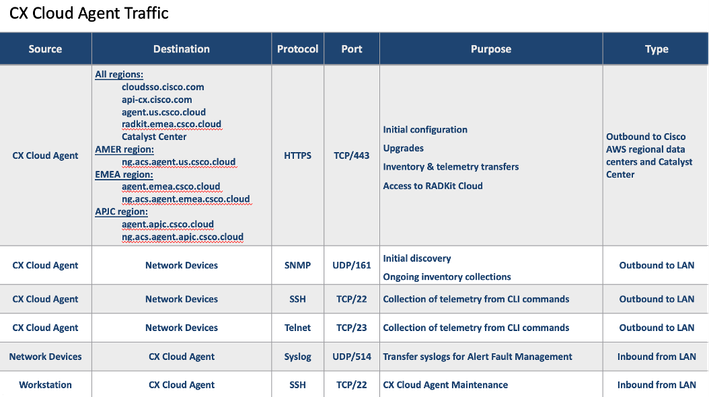Select "TCP/22" port in the Workstation row
Viewport: 709px width, 397px height.
352,385
